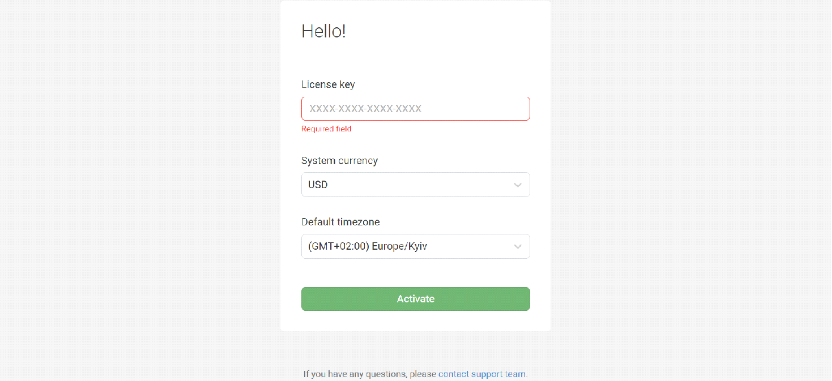This screenshot has width=832, height=381.
Task: Click the Default timezone label
Action: [341, 222]
